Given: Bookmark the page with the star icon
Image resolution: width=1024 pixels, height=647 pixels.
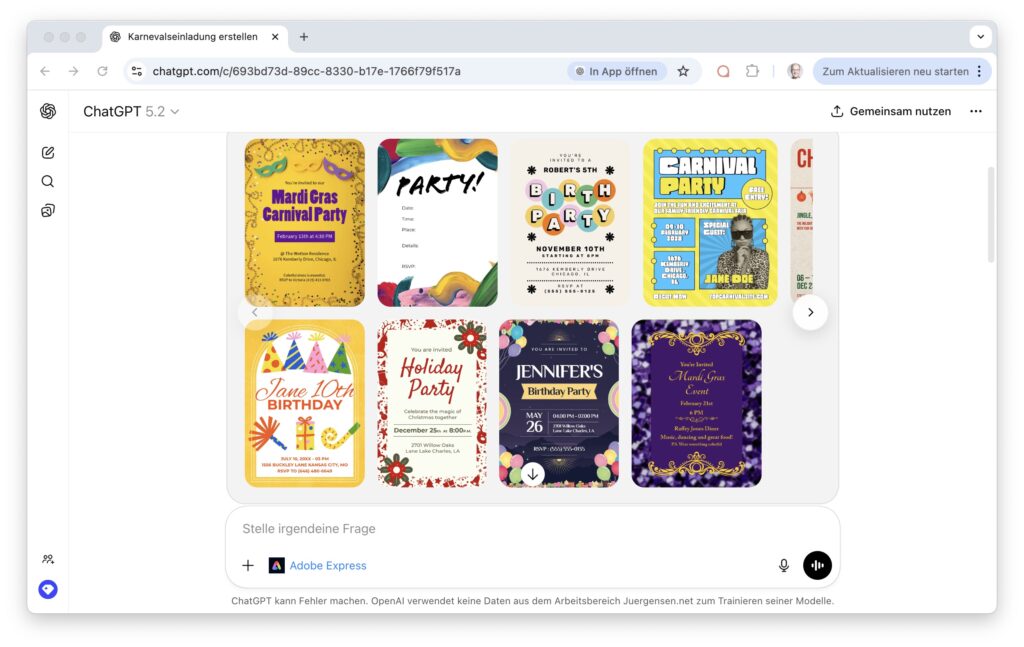Looking at the screenshot, I should (683, 72).
